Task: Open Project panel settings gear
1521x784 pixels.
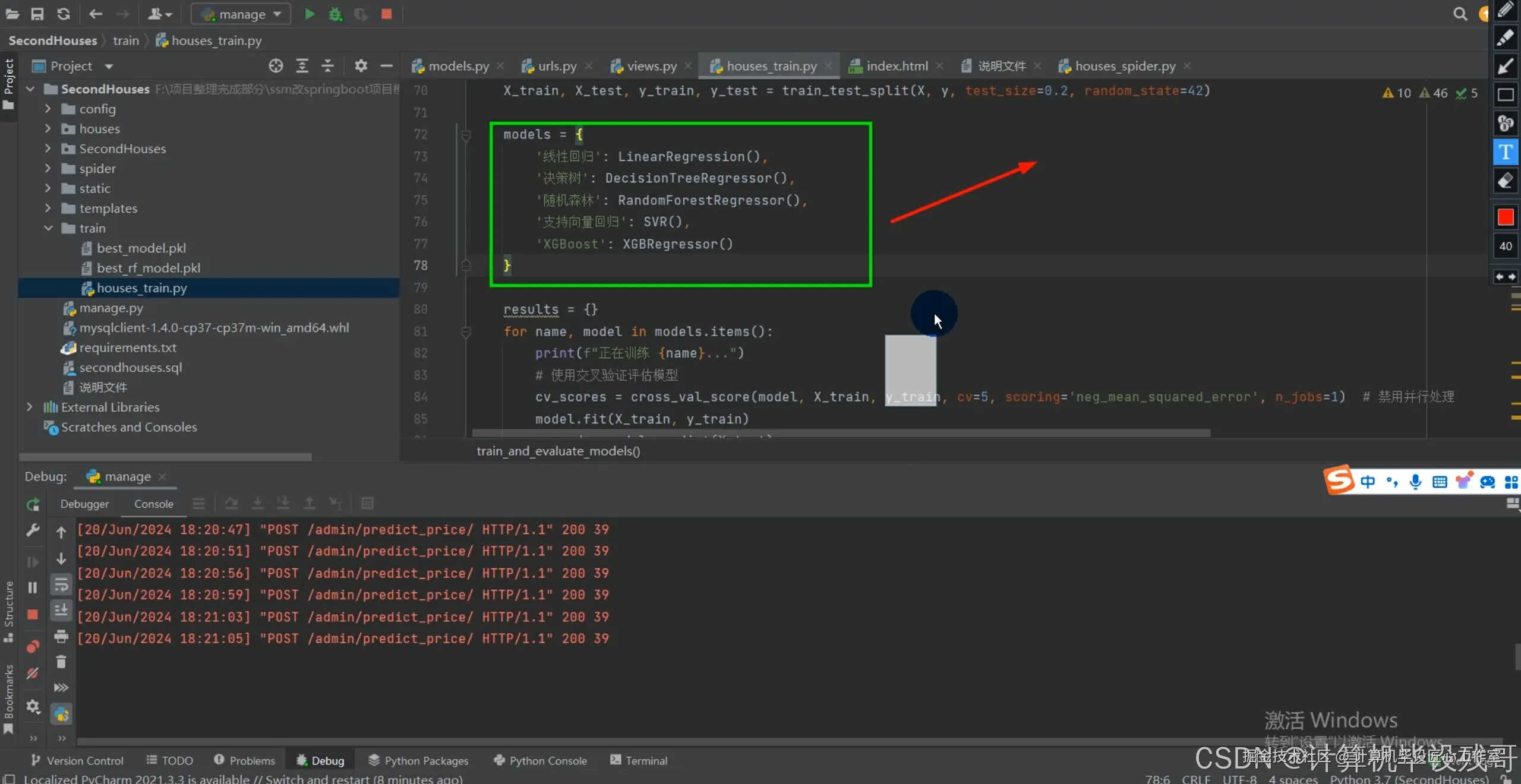Action: [361, 66]
